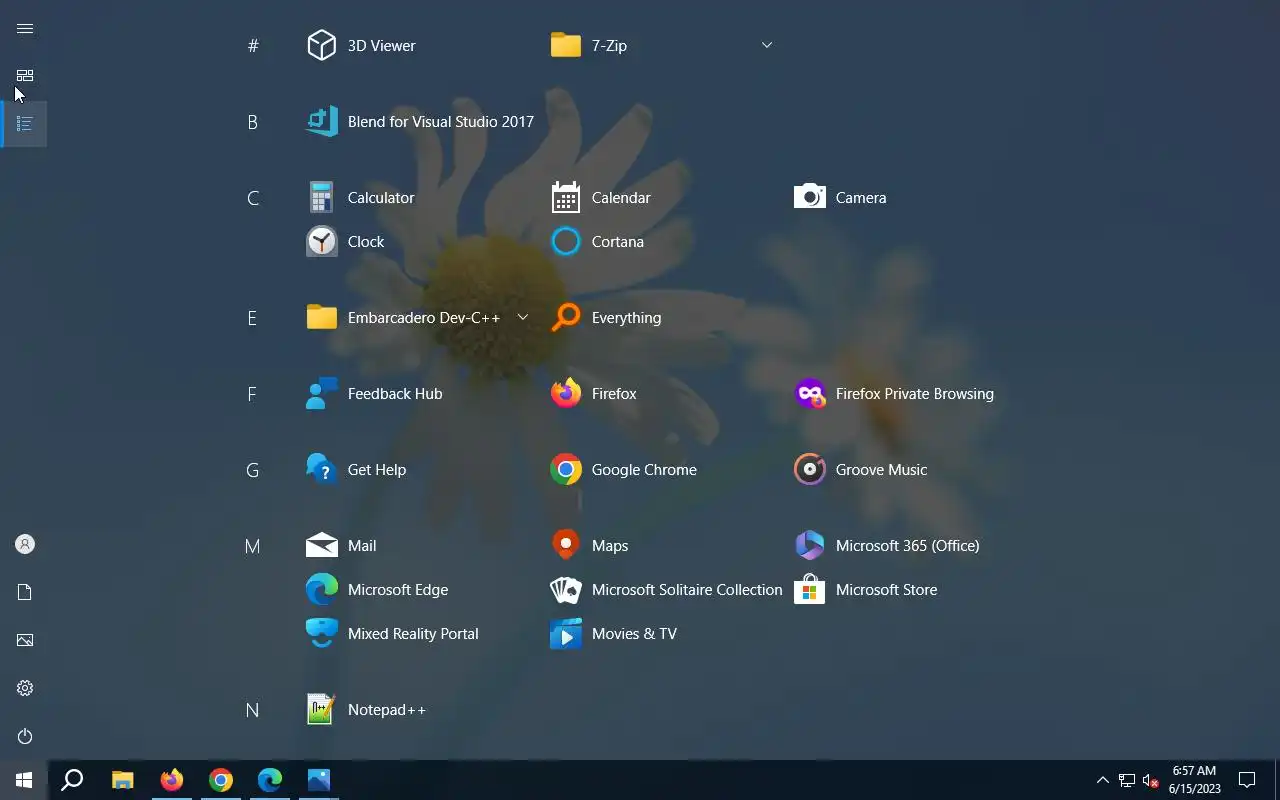Click the letter N group header
The width and height of the screenshot is (1280, 800).
[253, 710]
